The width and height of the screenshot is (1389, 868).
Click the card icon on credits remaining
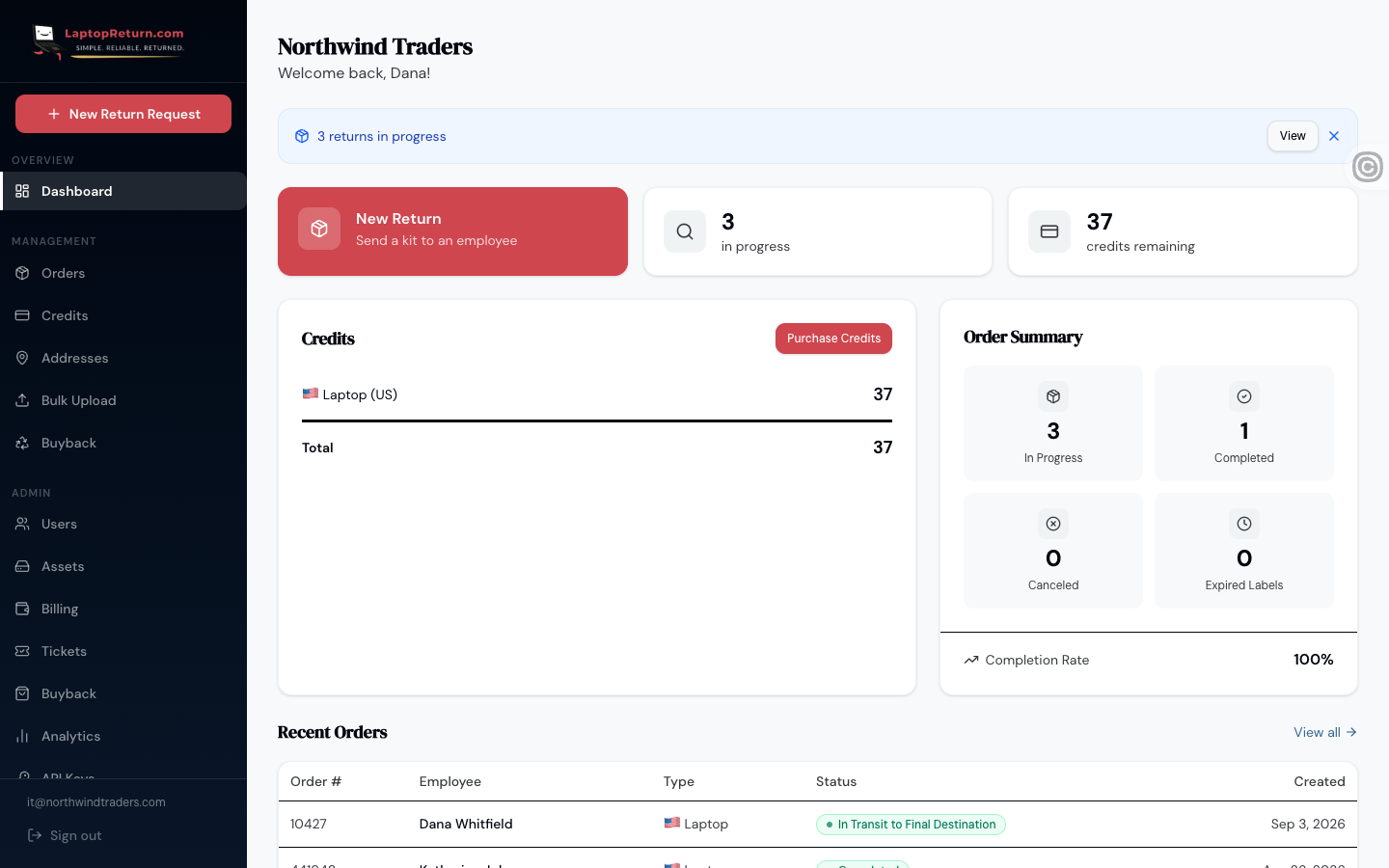coord(1049,231)
